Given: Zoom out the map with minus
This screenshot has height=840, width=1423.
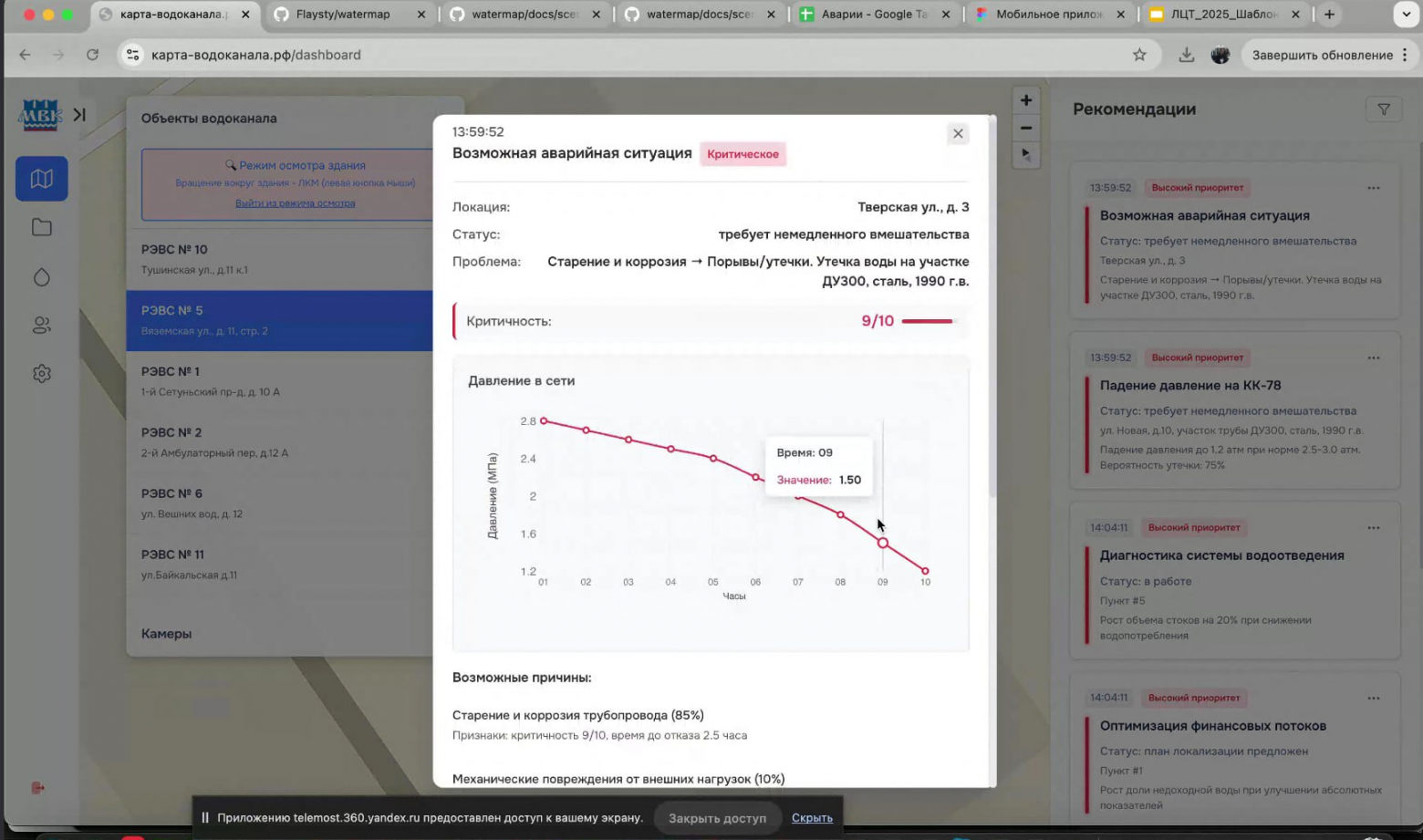Looking at the screenshot, I should [1026, 129].
